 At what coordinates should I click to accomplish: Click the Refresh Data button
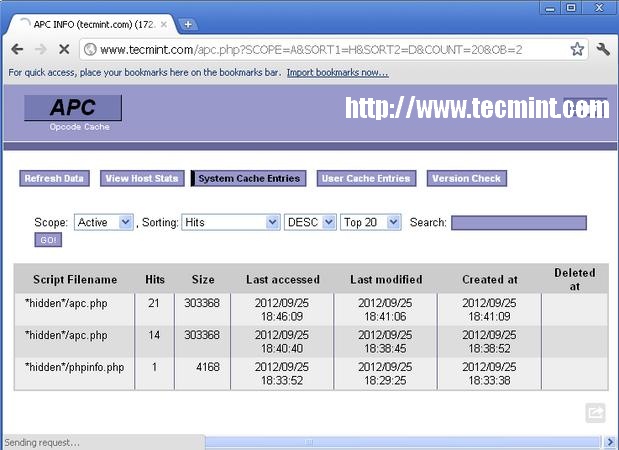54,179
